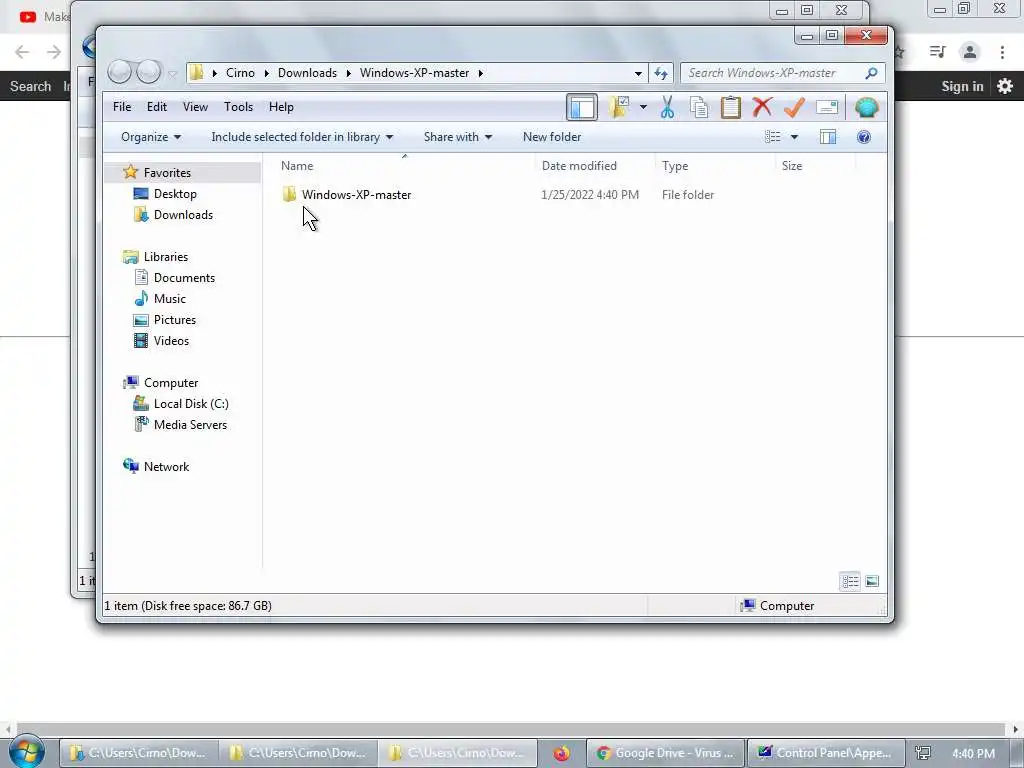1024x768 pixels.
Task: Click the Chrome Sign in link
Action: click(x=962, y=86)
